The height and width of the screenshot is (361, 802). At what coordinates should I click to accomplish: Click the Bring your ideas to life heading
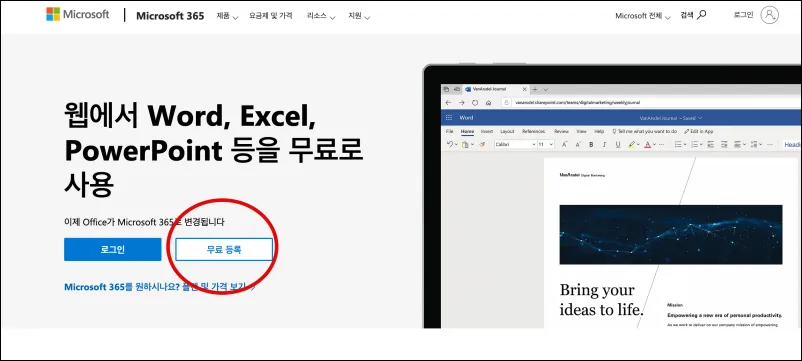tap(601, 299)
